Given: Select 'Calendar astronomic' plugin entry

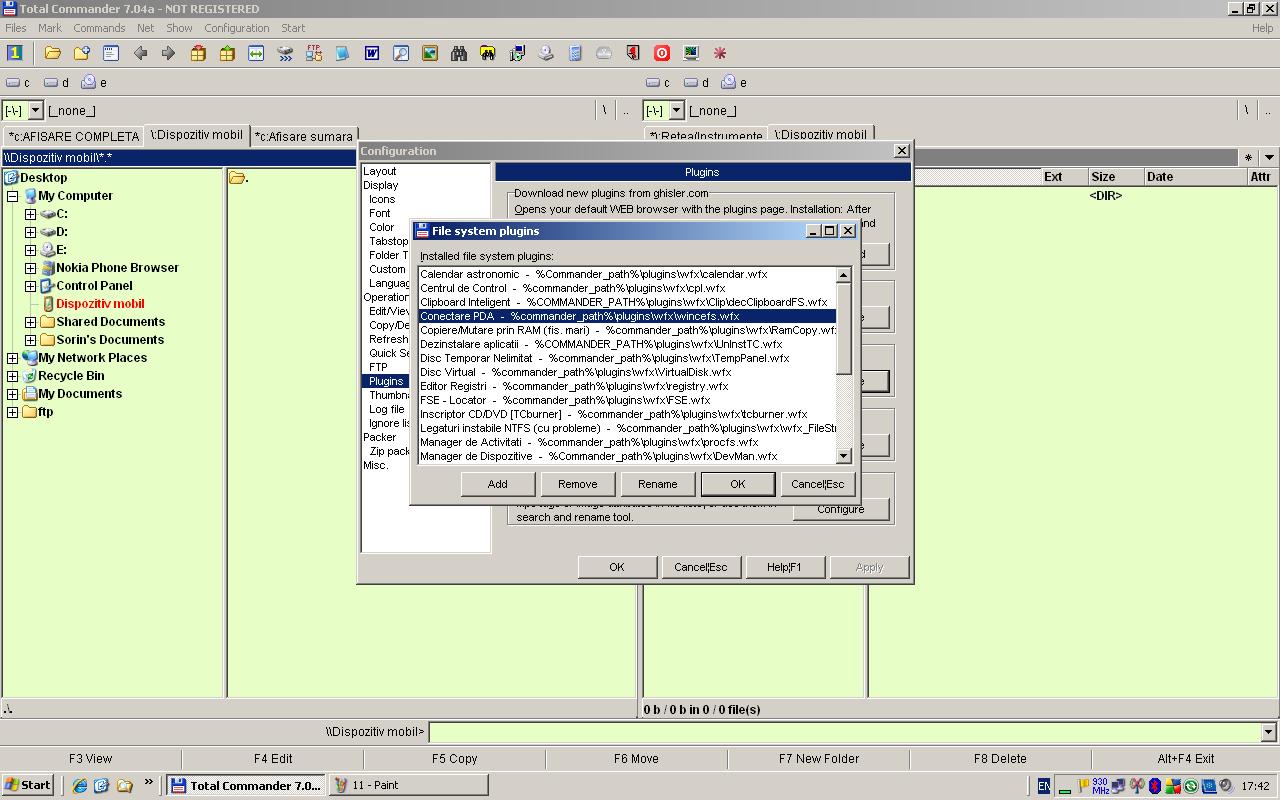Looking at the screenshot, I should click(627, 274).
